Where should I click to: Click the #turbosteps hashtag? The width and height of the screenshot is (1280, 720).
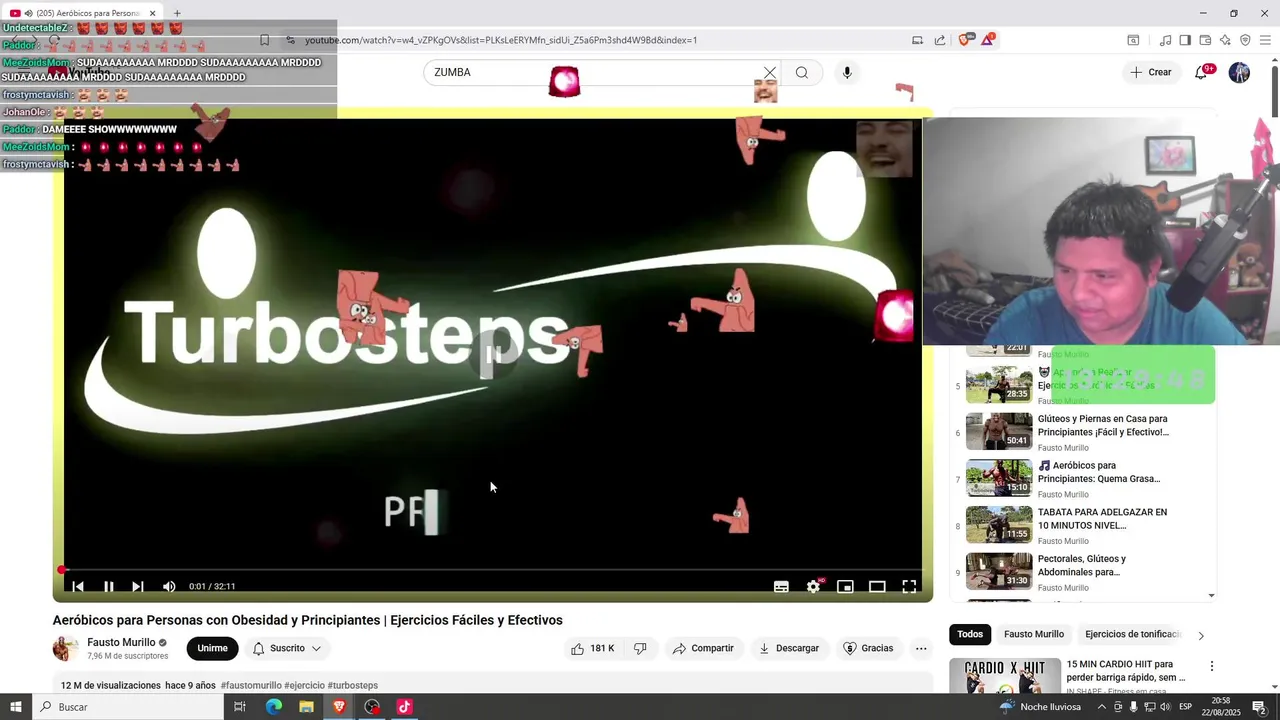353,685
